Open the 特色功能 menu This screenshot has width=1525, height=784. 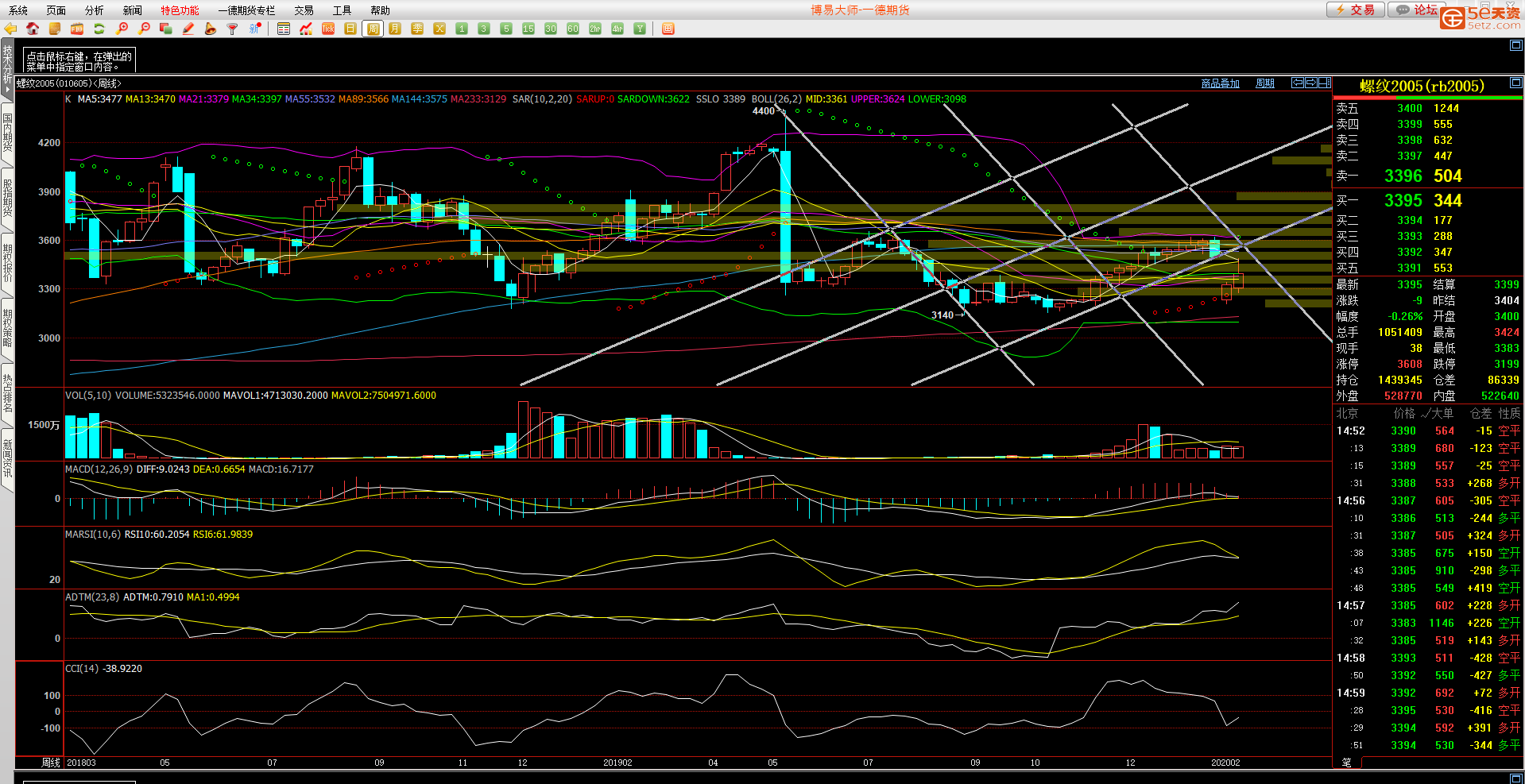pos(180,10)
